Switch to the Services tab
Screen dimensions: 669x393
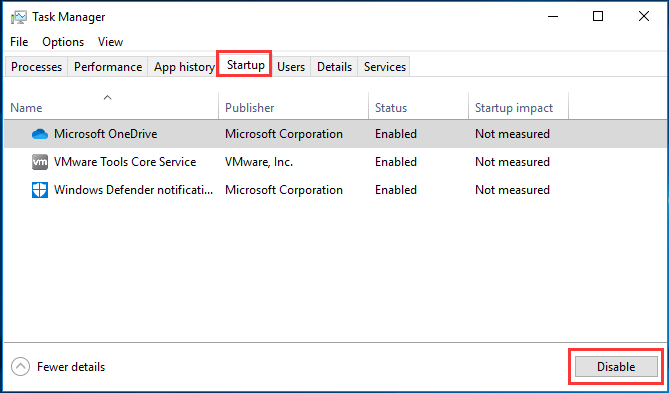385,67
